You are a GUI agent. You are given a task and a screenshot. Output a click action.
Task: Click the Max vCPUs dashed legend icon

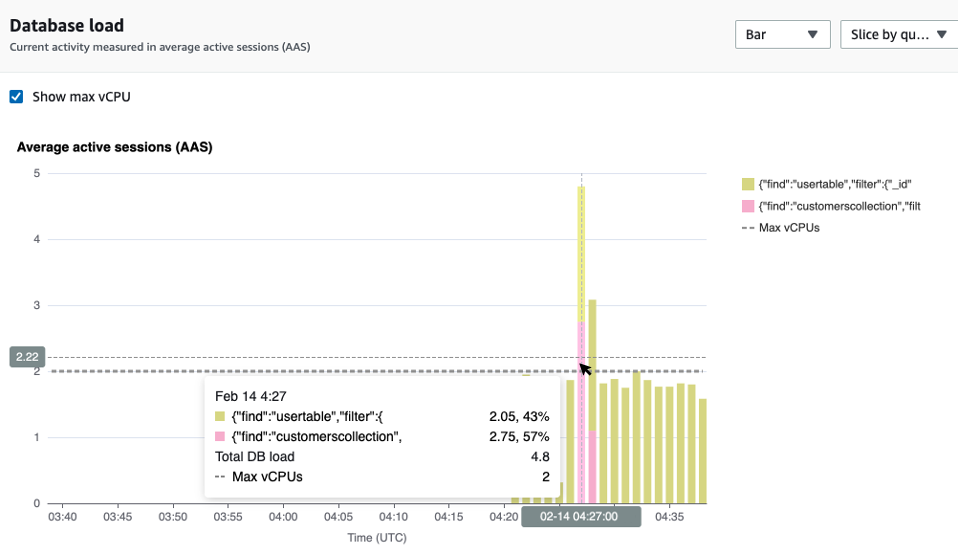point(747,228)
